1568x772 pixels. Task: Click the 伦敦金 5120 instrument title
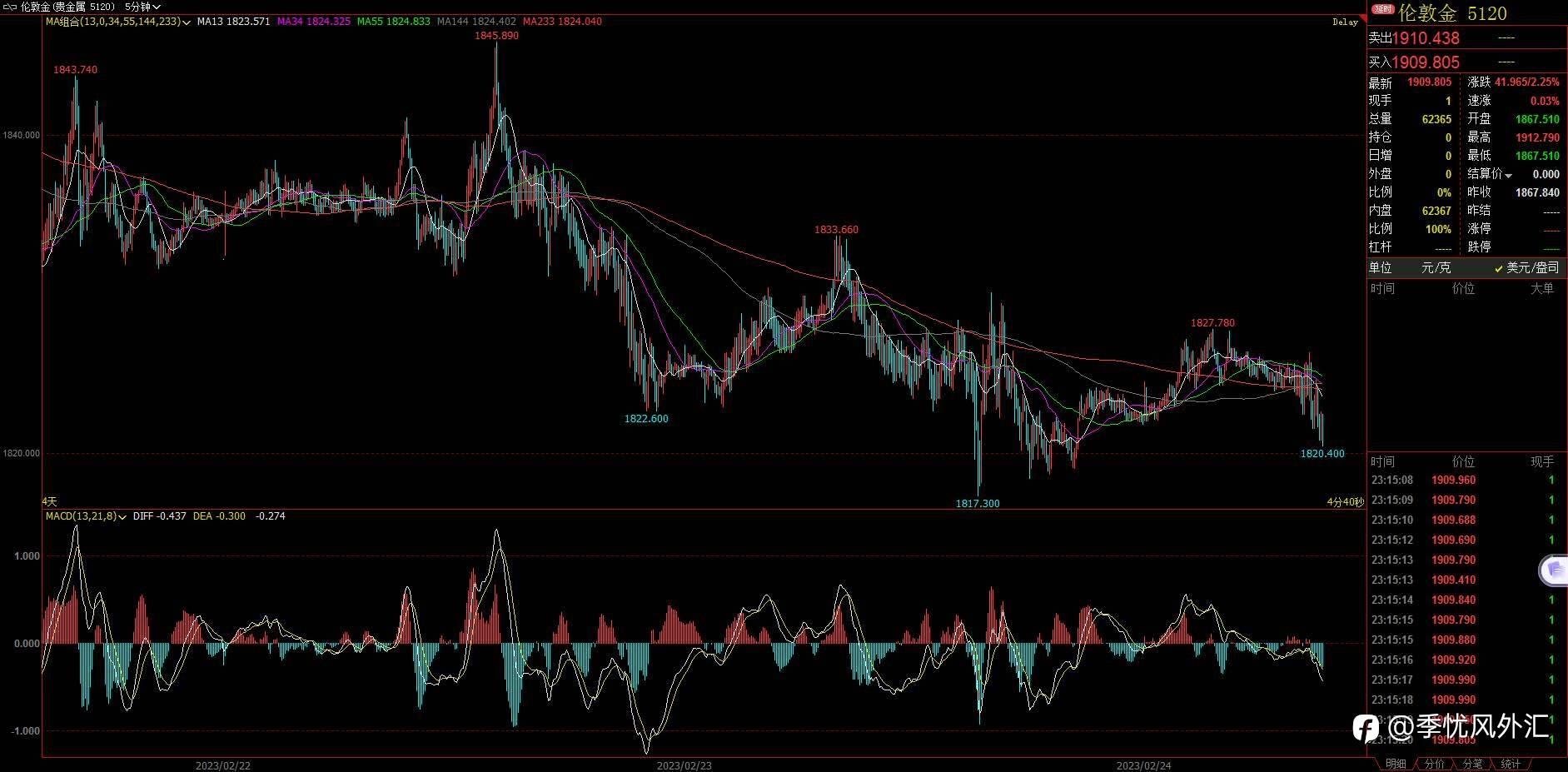pos(1452,13)
